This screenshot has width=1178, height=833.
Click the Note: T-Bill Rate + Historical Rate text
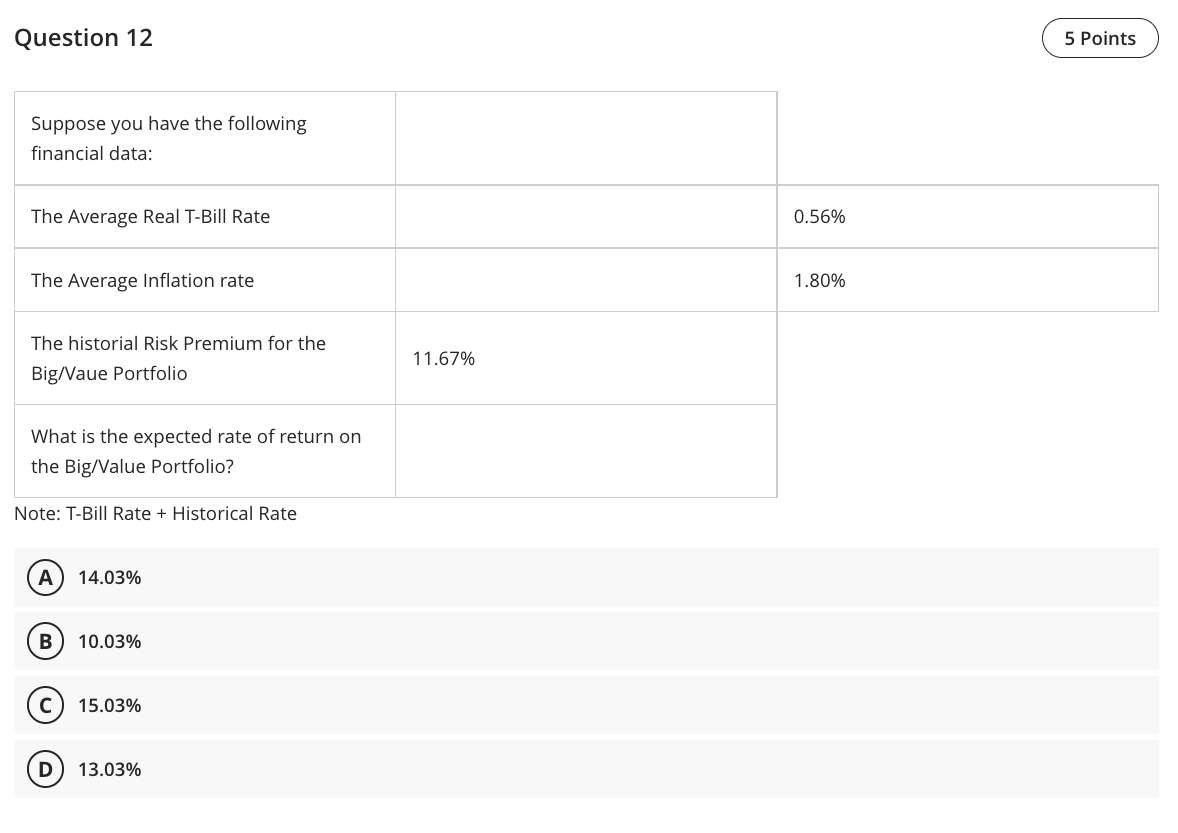(x=155, y=513)
